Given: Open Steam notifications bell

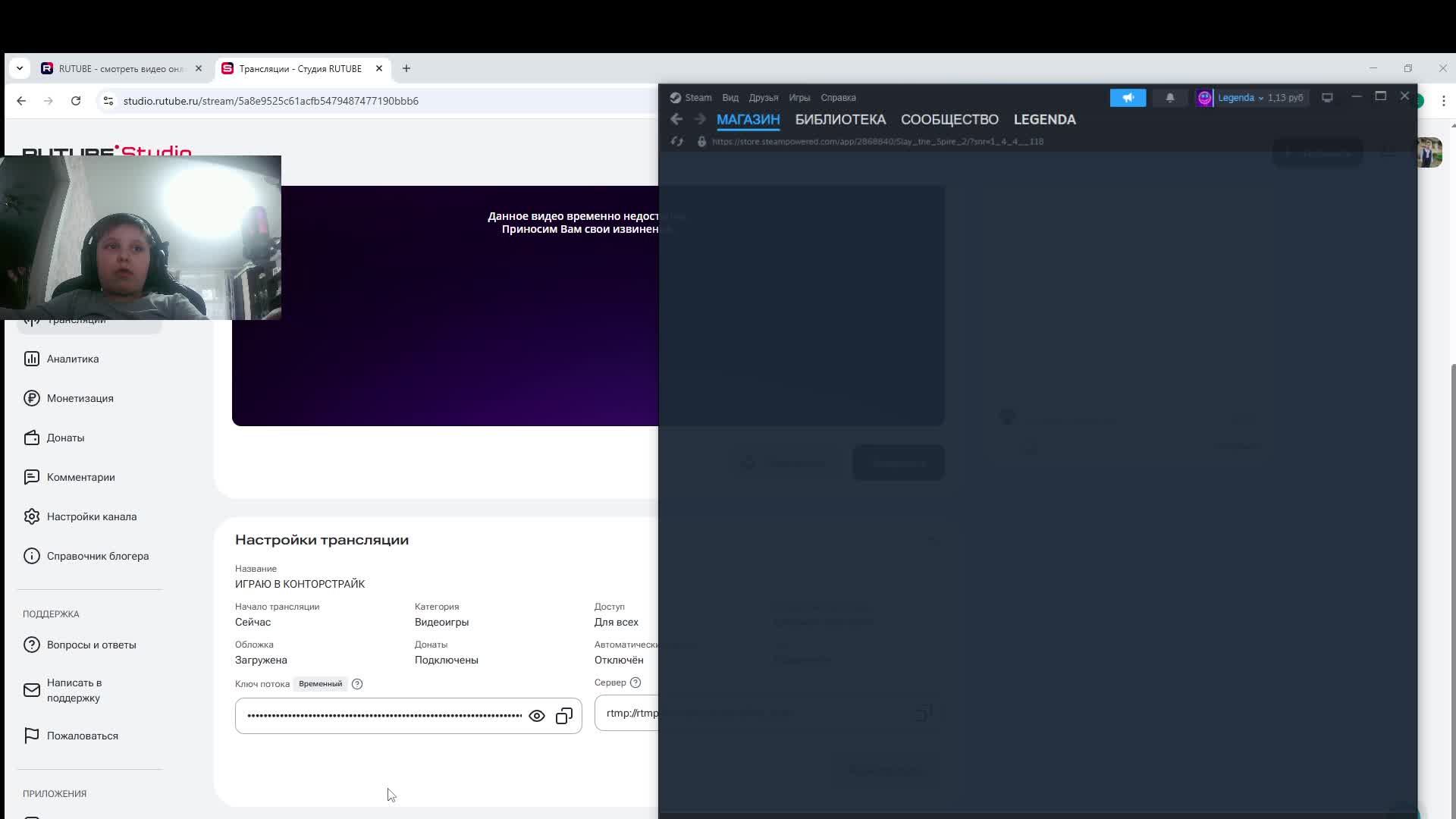Looking at the screenshot, I should pos(1169,98).
